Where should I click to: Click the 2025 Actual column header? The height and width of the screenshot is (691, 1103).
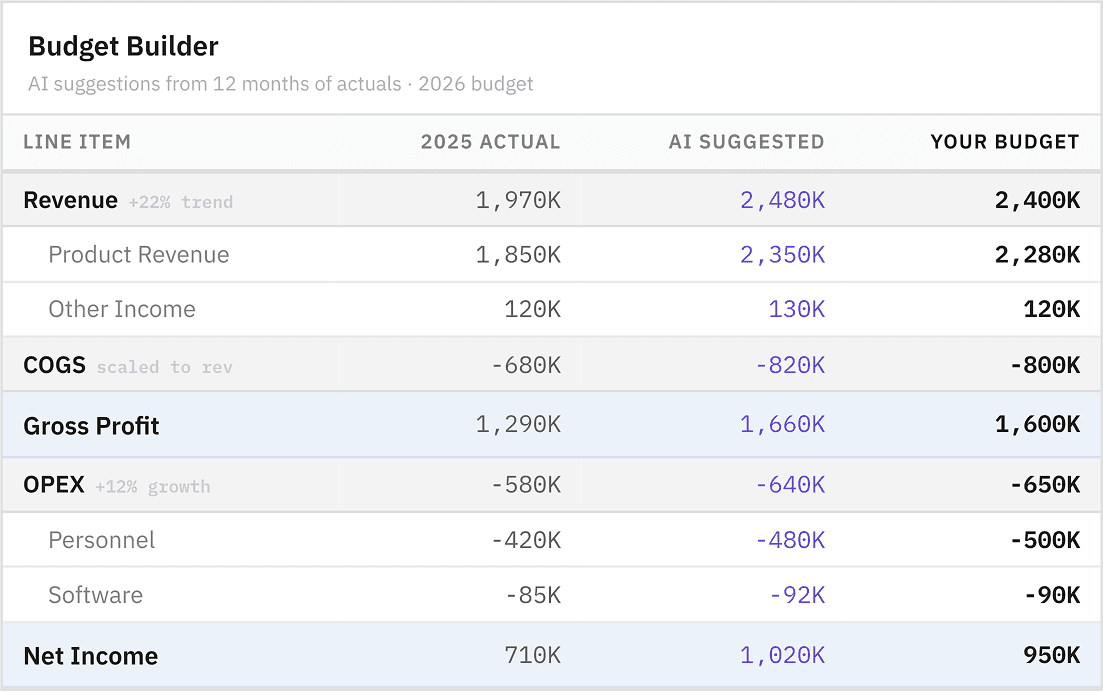(490, 142)
